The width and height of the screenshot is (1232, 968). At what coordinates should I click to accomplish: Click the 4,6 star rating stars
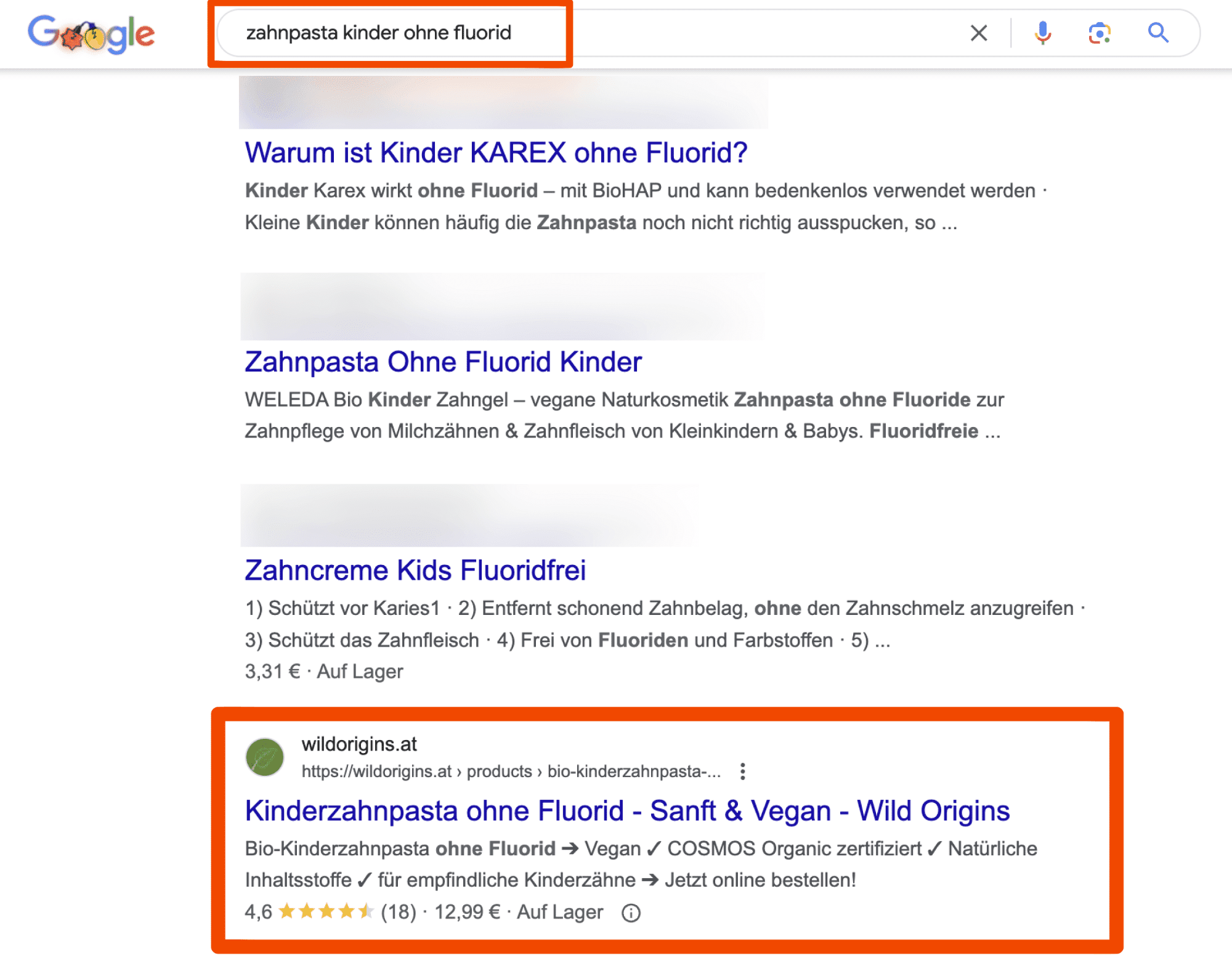point(326,911)
